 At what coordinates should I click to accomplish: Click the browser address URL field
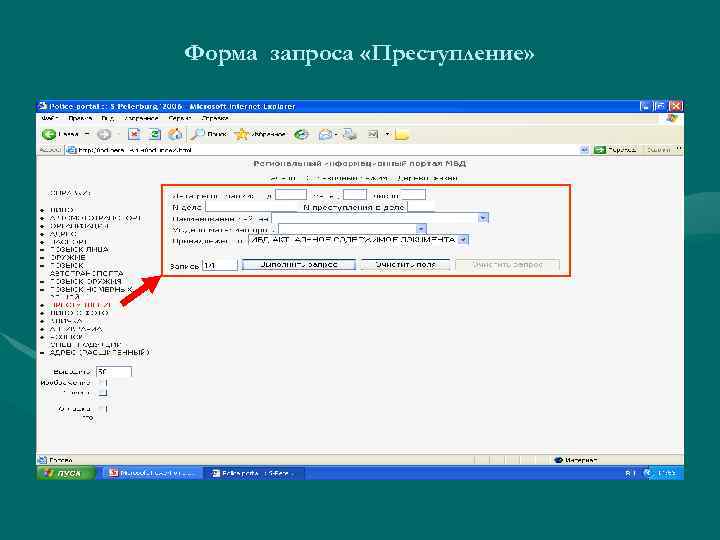(328, 150)
